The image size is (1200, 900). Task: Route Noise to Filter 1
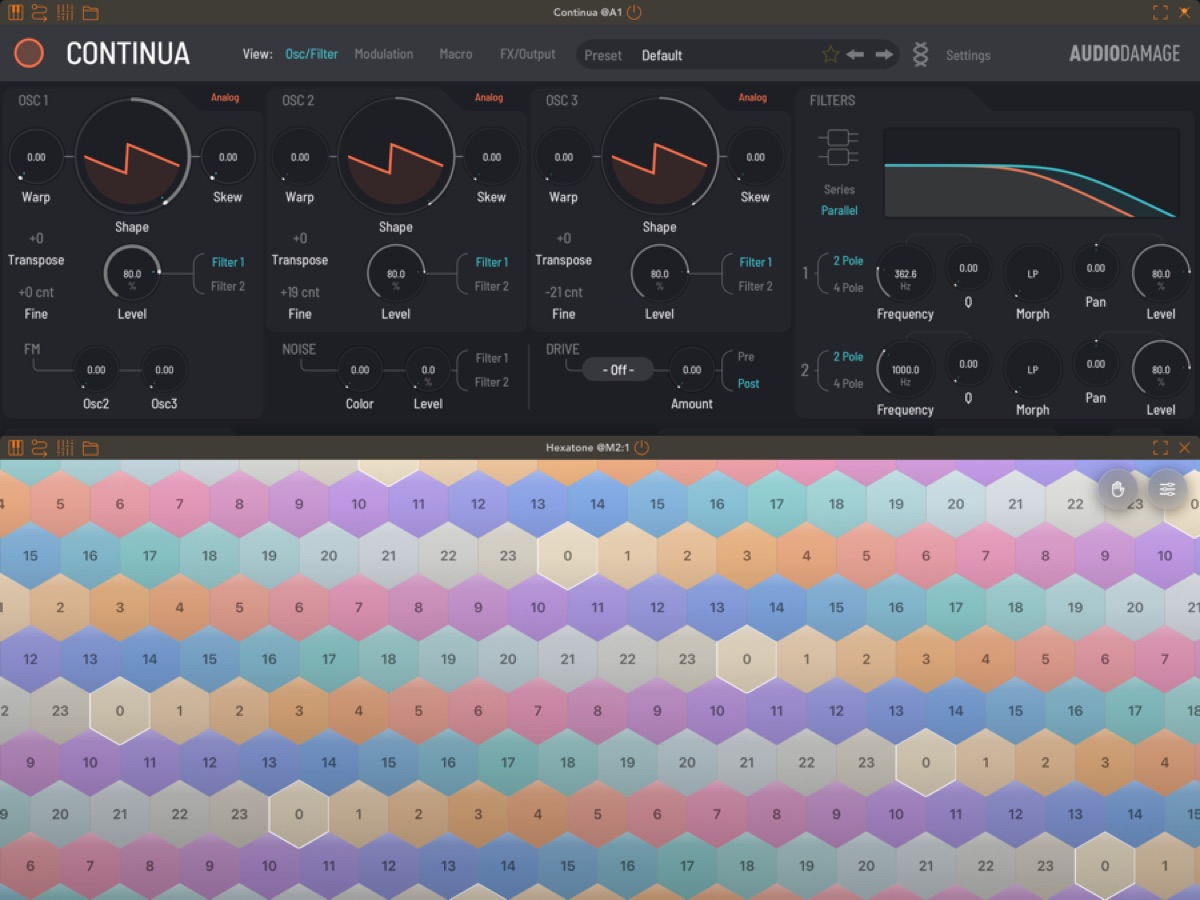(x=492, y=358)
